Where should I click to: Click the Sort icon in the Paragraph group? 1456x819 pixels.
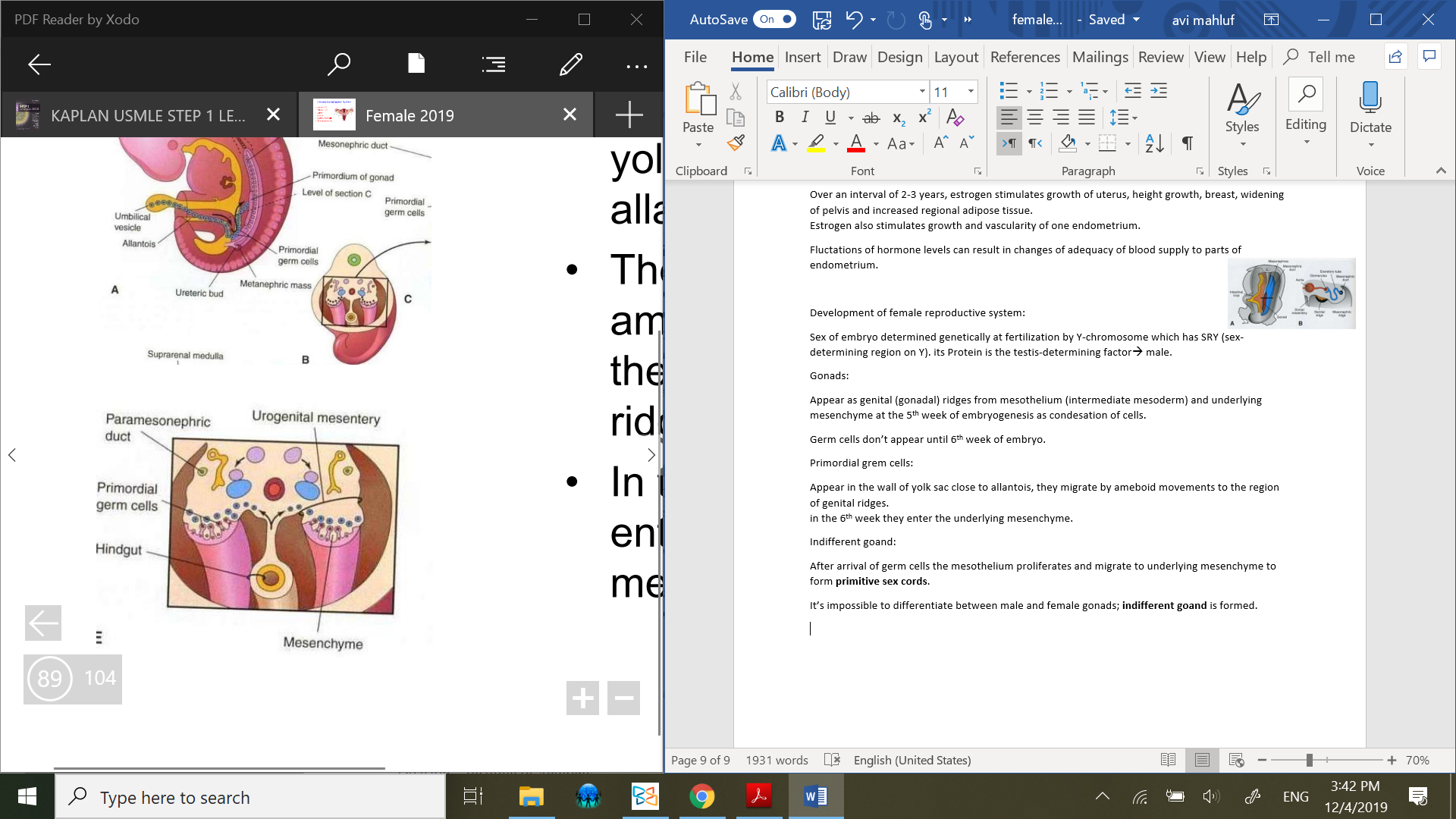[x=1154, y=143]
